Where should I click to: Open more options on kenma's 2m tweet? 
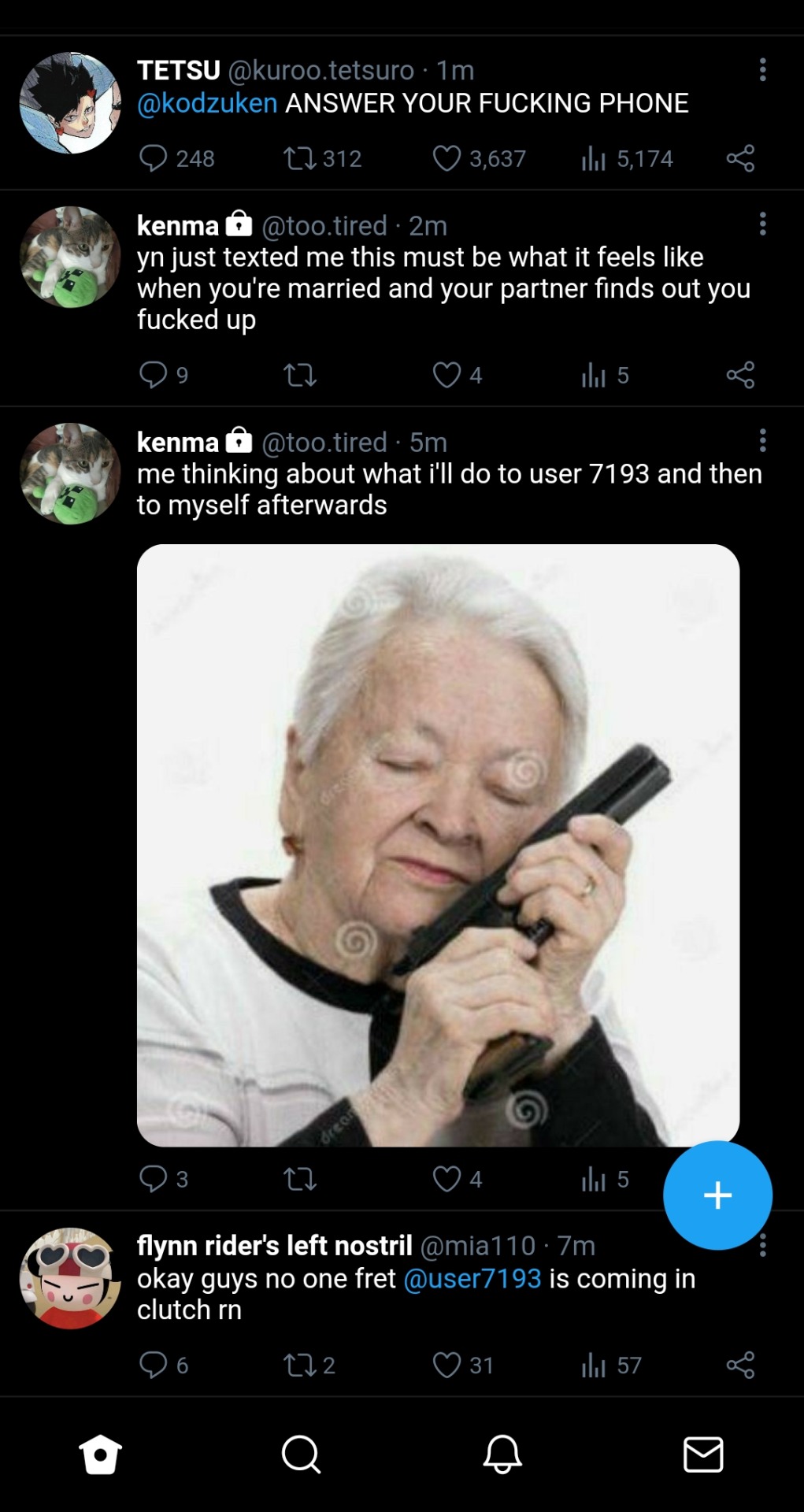point(762,224)
